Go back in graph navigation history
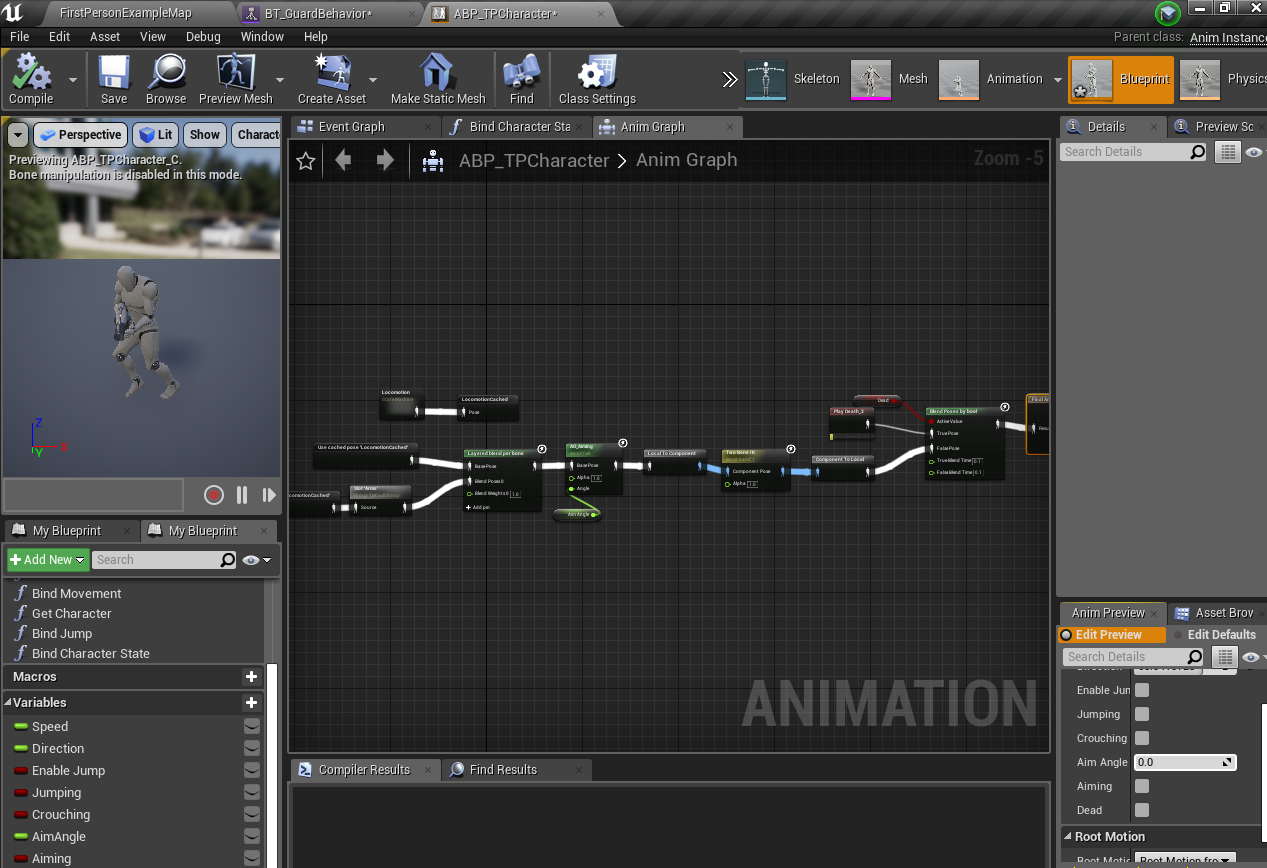This screenshot has width=1267, height=868. [343, 160]
